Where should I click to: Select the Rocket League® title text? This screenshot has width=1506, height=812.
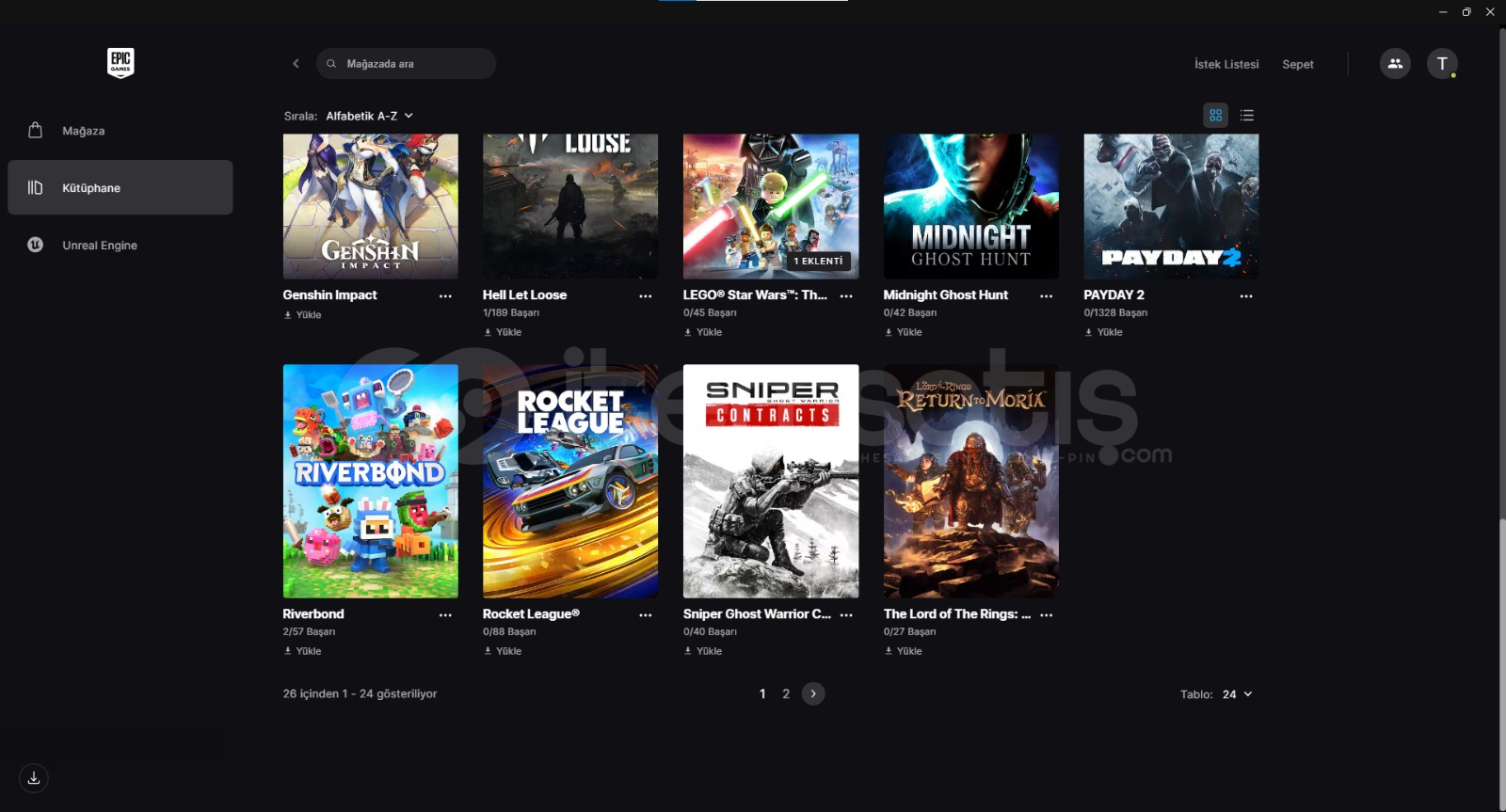click(531, 613)
